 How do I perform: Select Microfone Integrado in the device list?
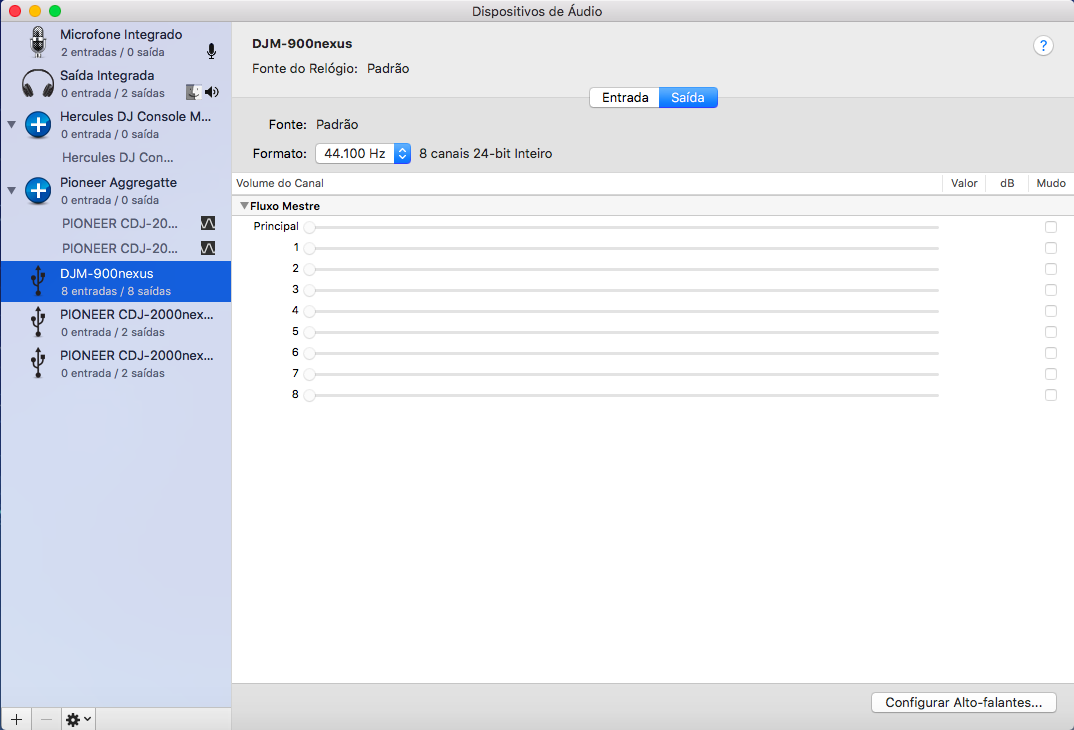116,42
